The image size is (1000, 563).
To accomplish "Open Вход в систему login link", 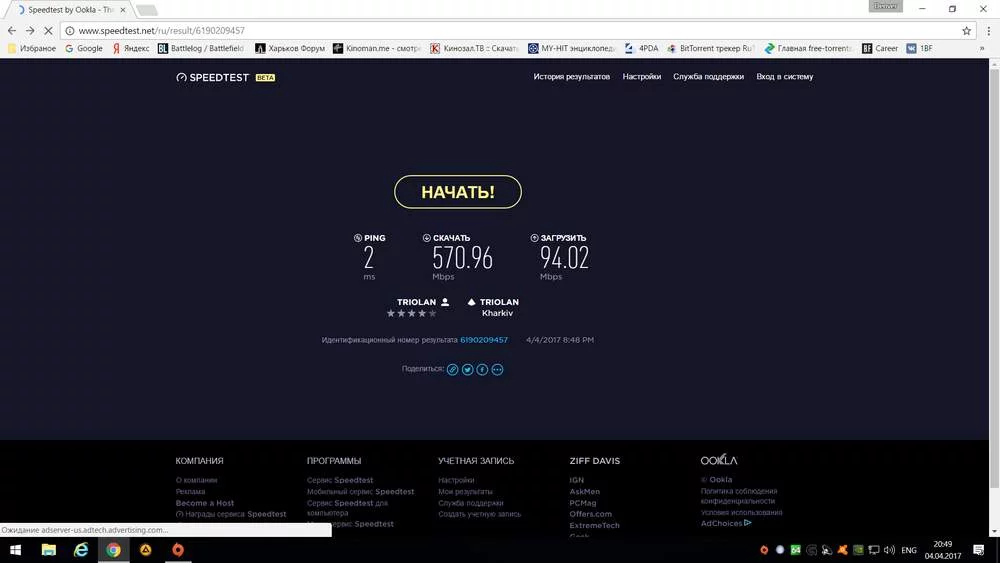I will (x=784, y=77).
